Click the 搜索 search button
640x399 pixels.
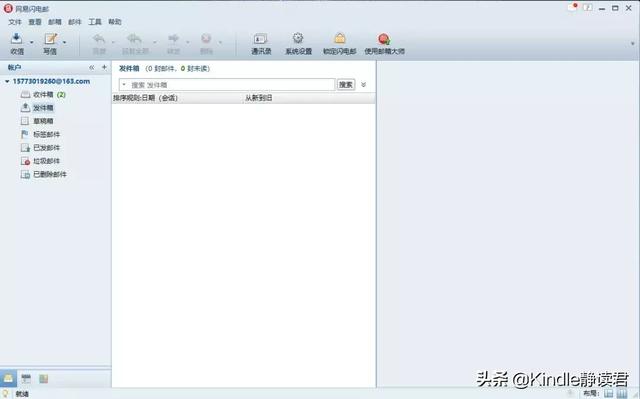[346, 85]
